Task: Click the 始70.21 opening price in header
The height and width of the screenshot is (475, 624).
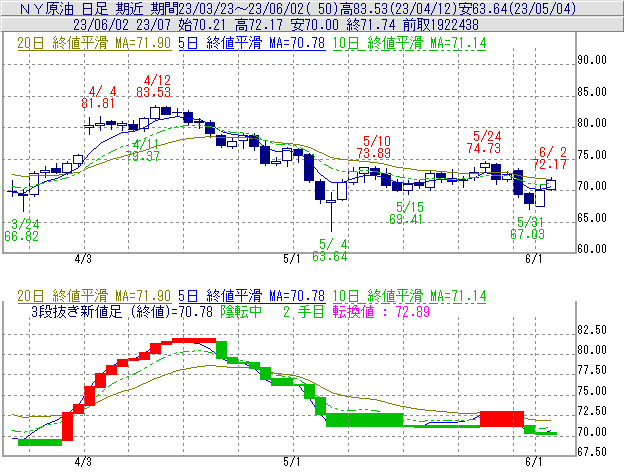Action: (202, 25)
